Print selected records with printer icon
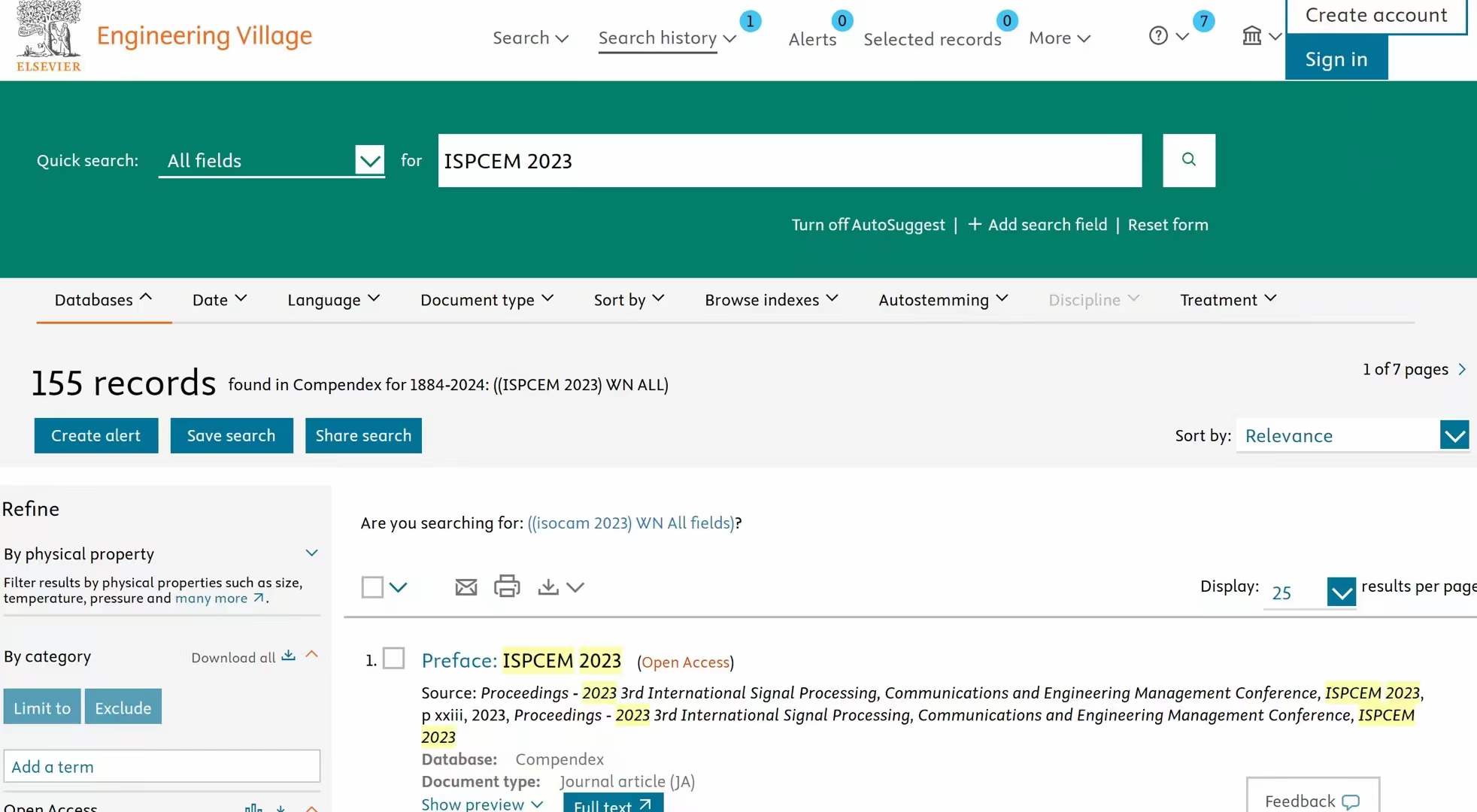Image resolution: width=1477 pixels, height=812 pixels. pos(507,586)
